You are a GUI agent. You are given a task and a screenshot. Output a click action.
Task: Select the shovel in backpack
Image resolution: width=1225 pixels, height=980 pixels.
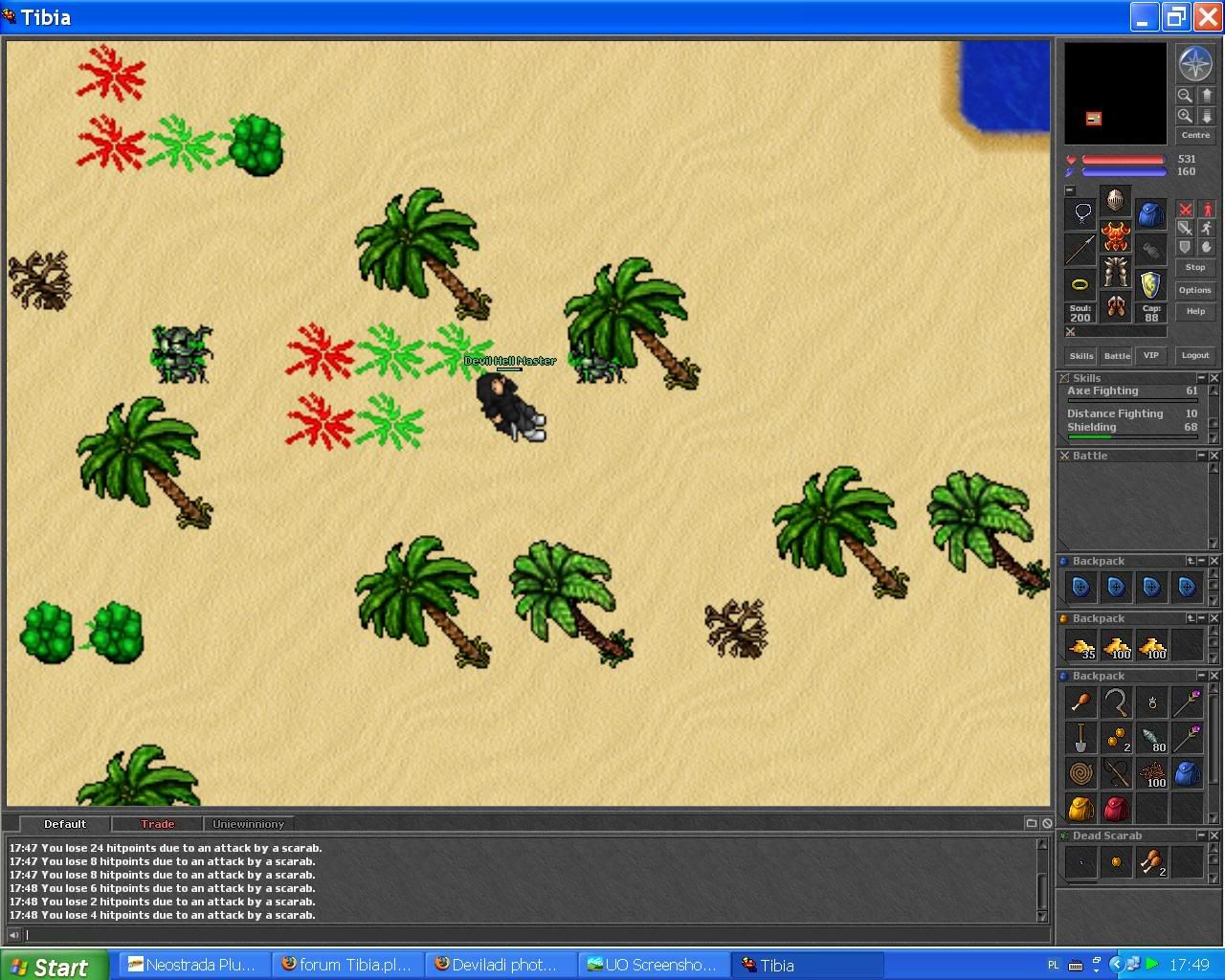[x=1080, y=738]
